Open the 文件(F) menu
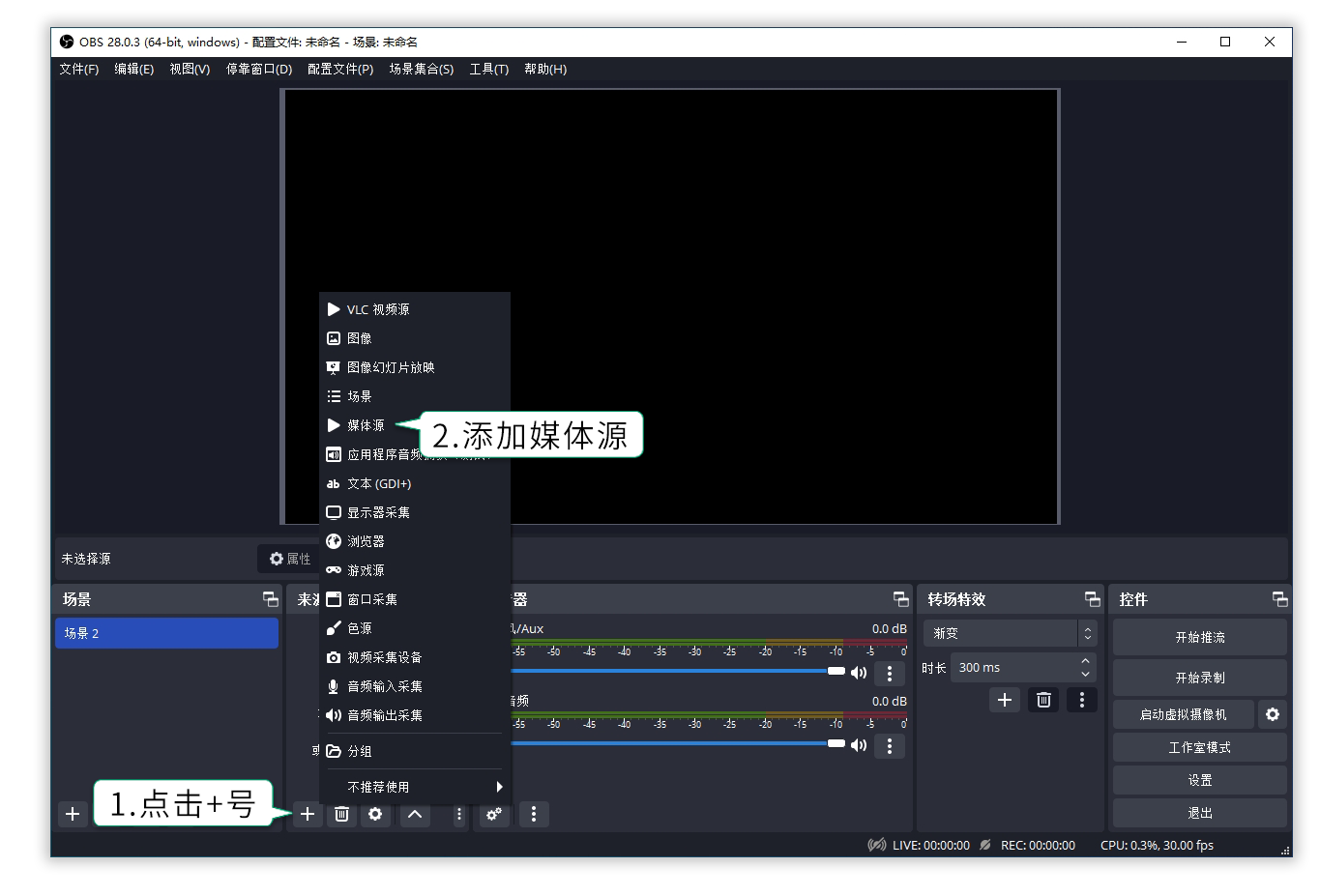The image size is (1320, 896). (x=79, y=70)
